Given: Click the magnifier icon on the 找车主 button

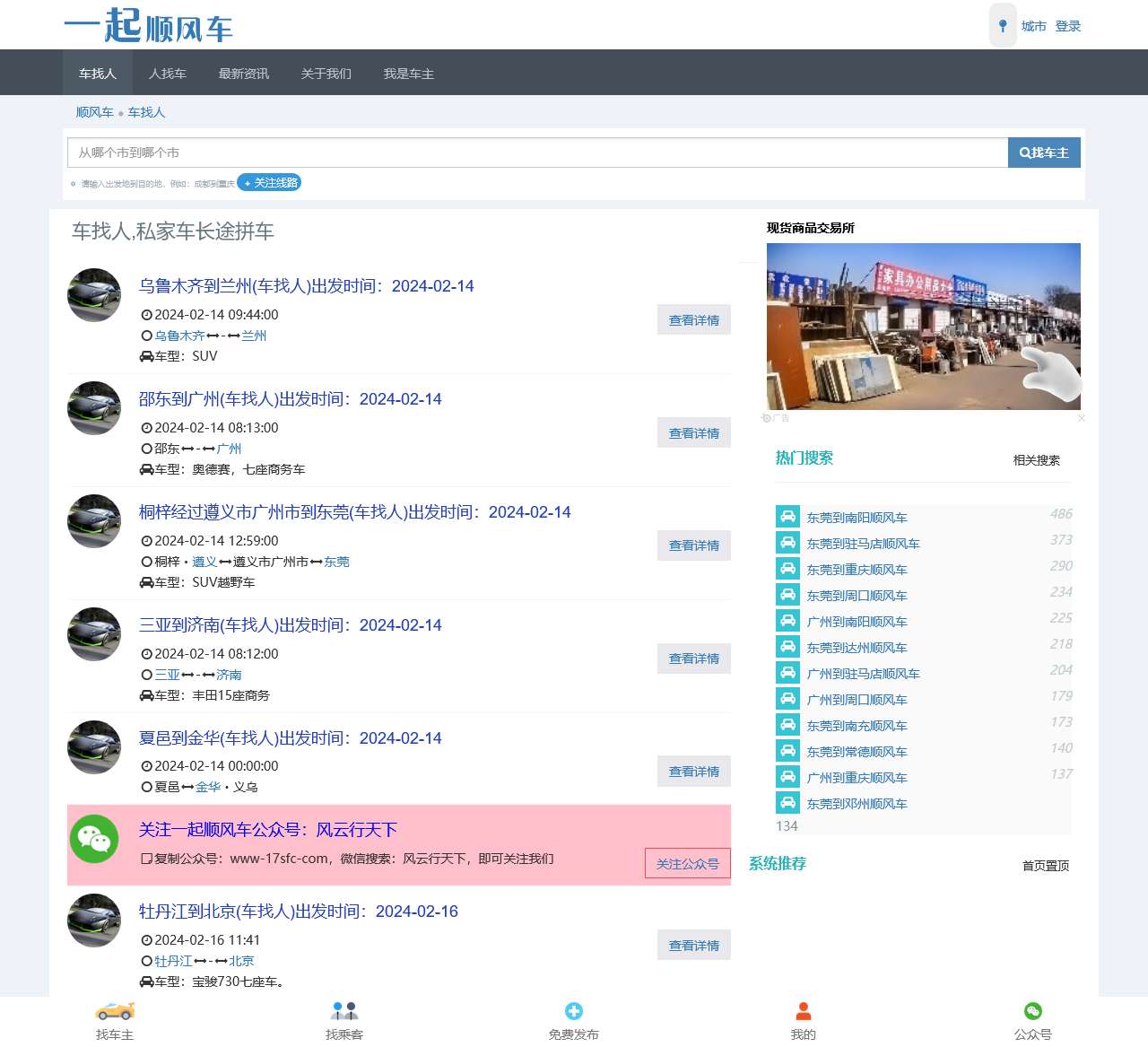Looking at the screenshot, I should (x=1025, y=153).
